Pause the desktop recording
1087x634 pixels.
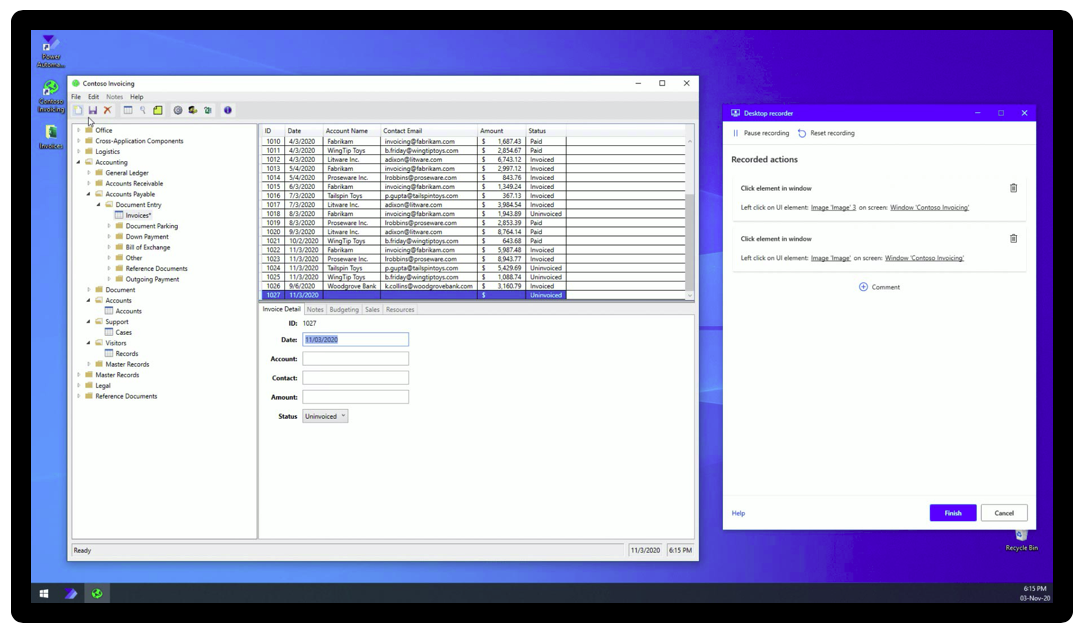coord(760,133)
